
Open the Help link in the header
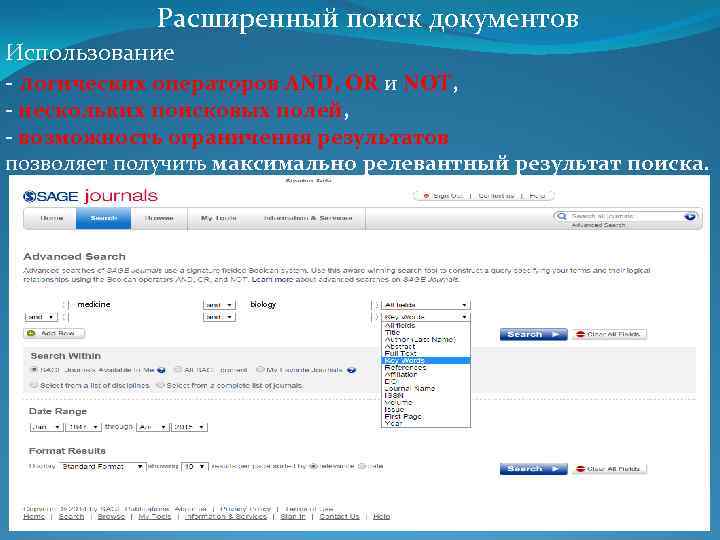(x=537, y=196)
